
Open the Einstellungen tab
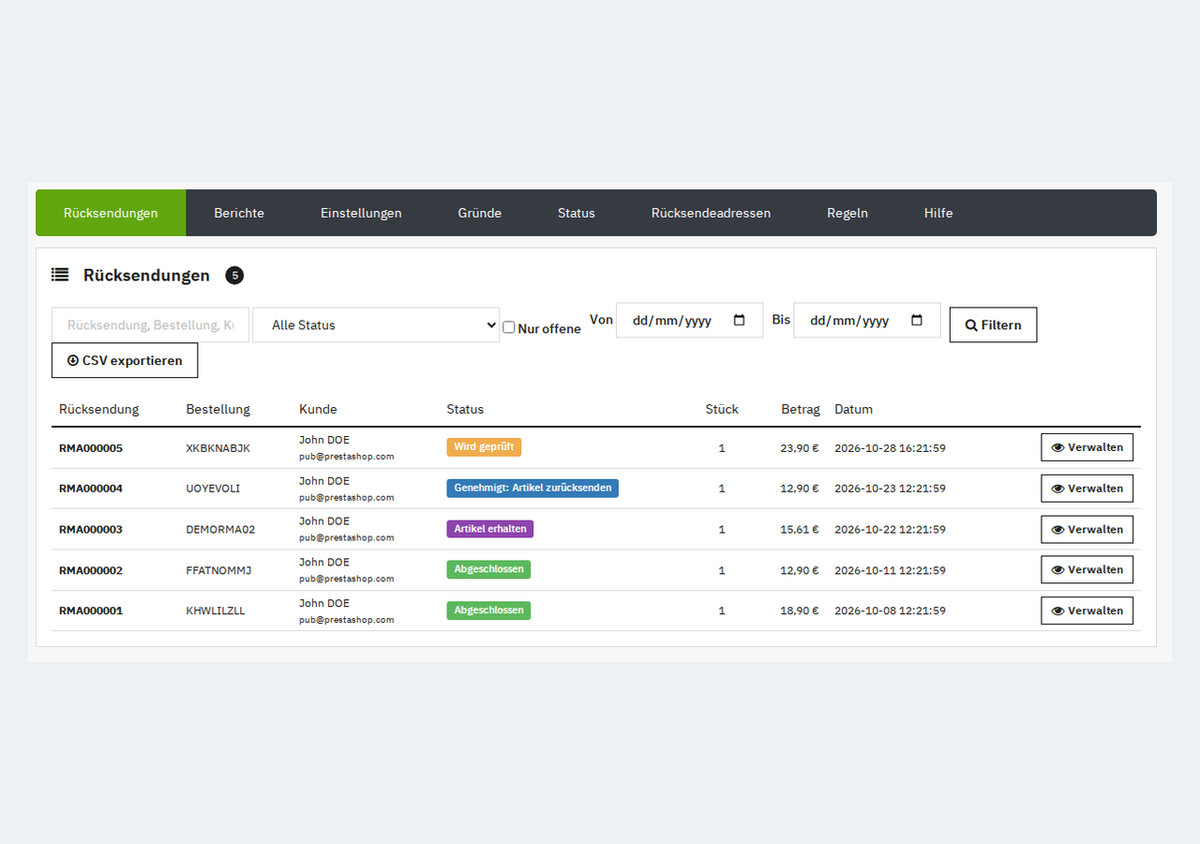coord(361,213)
